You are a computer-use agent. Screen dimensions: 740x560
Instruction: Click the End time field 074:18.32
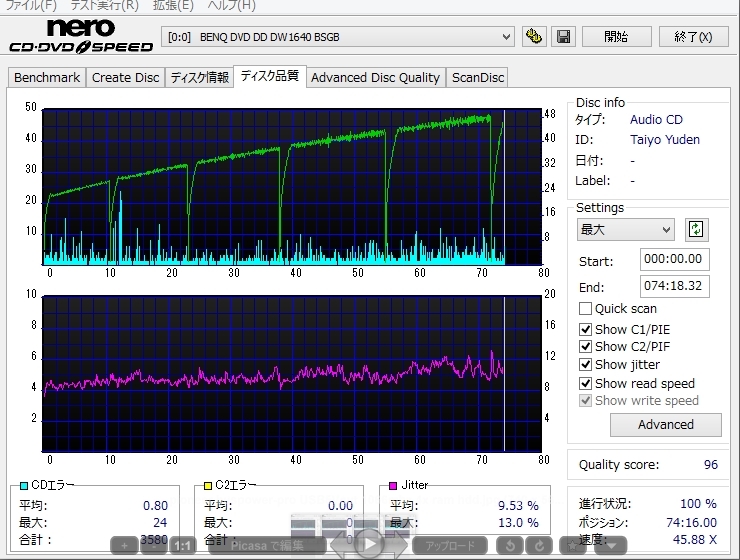674,286
